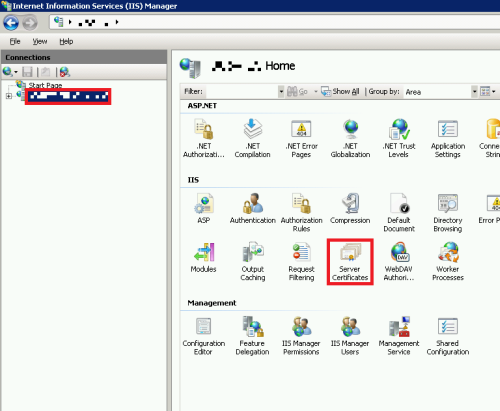Open IIS Manager Permissions
Viewport: 500px width, 411px height.
tap(301, 336)
